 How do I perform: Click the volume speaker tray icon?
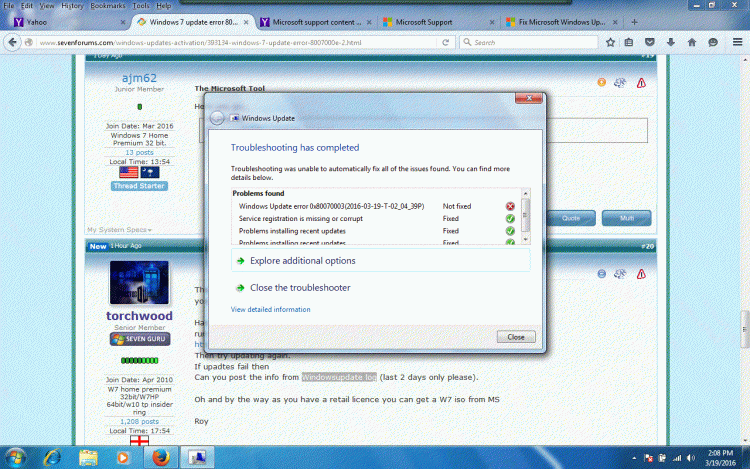pos(691,458)
